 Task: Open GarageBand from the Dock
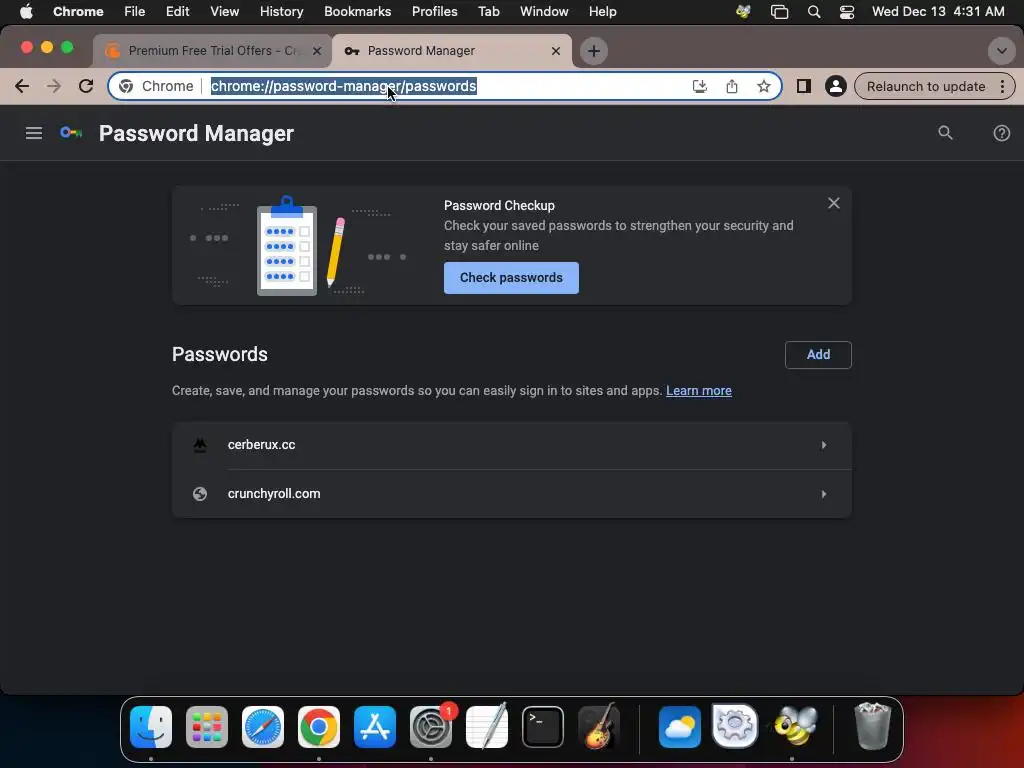coord(599,726)
